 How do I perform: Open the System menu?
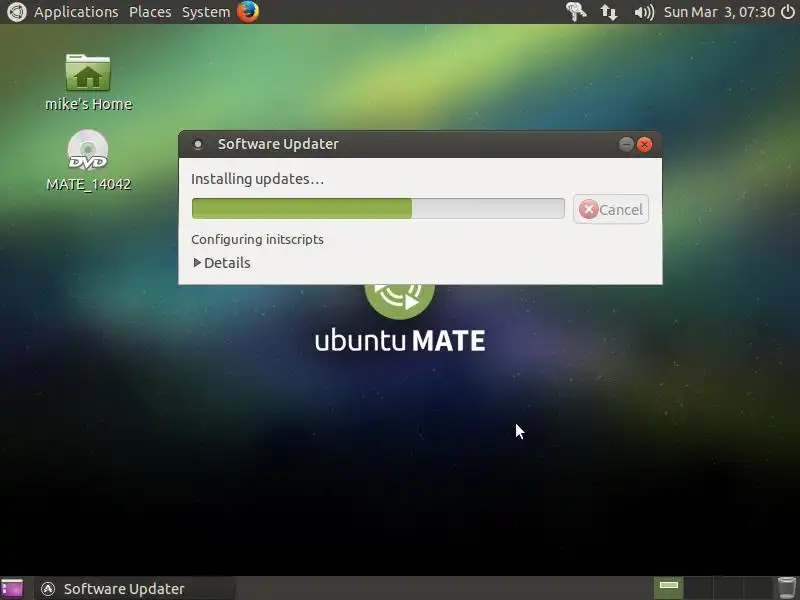[206, 12]
